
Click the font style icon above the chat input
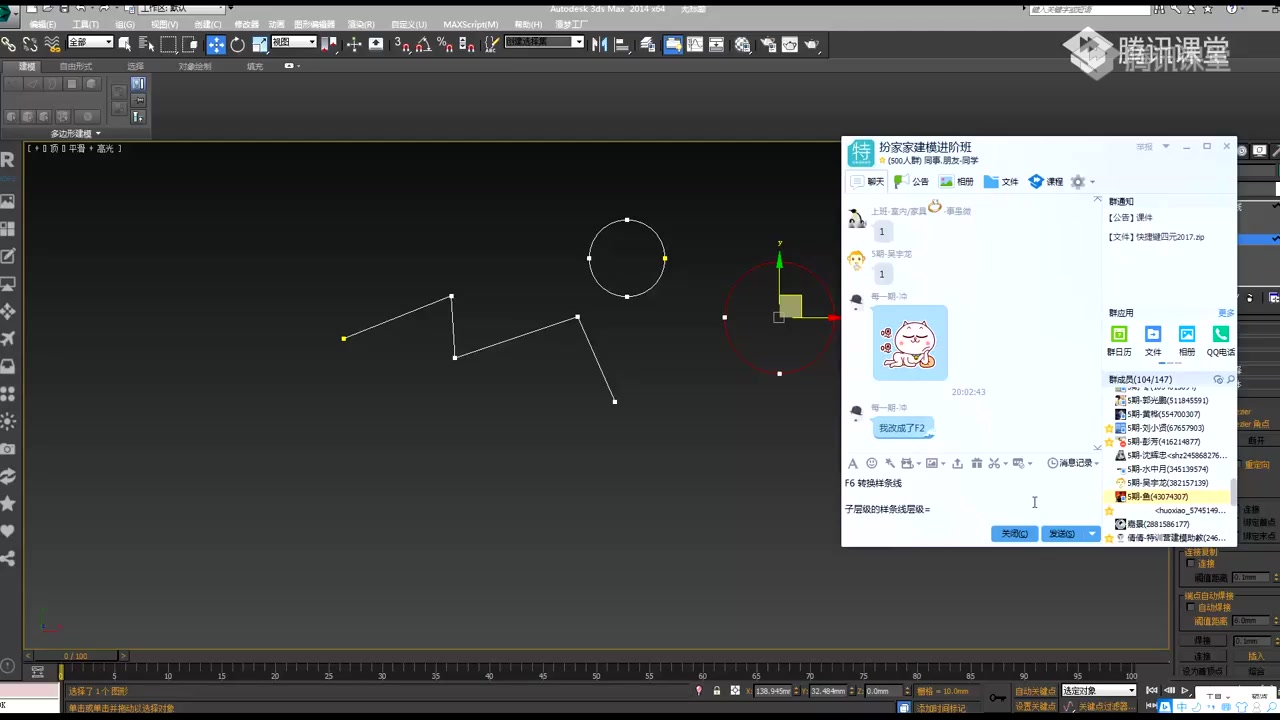click(x=852, y=463)
